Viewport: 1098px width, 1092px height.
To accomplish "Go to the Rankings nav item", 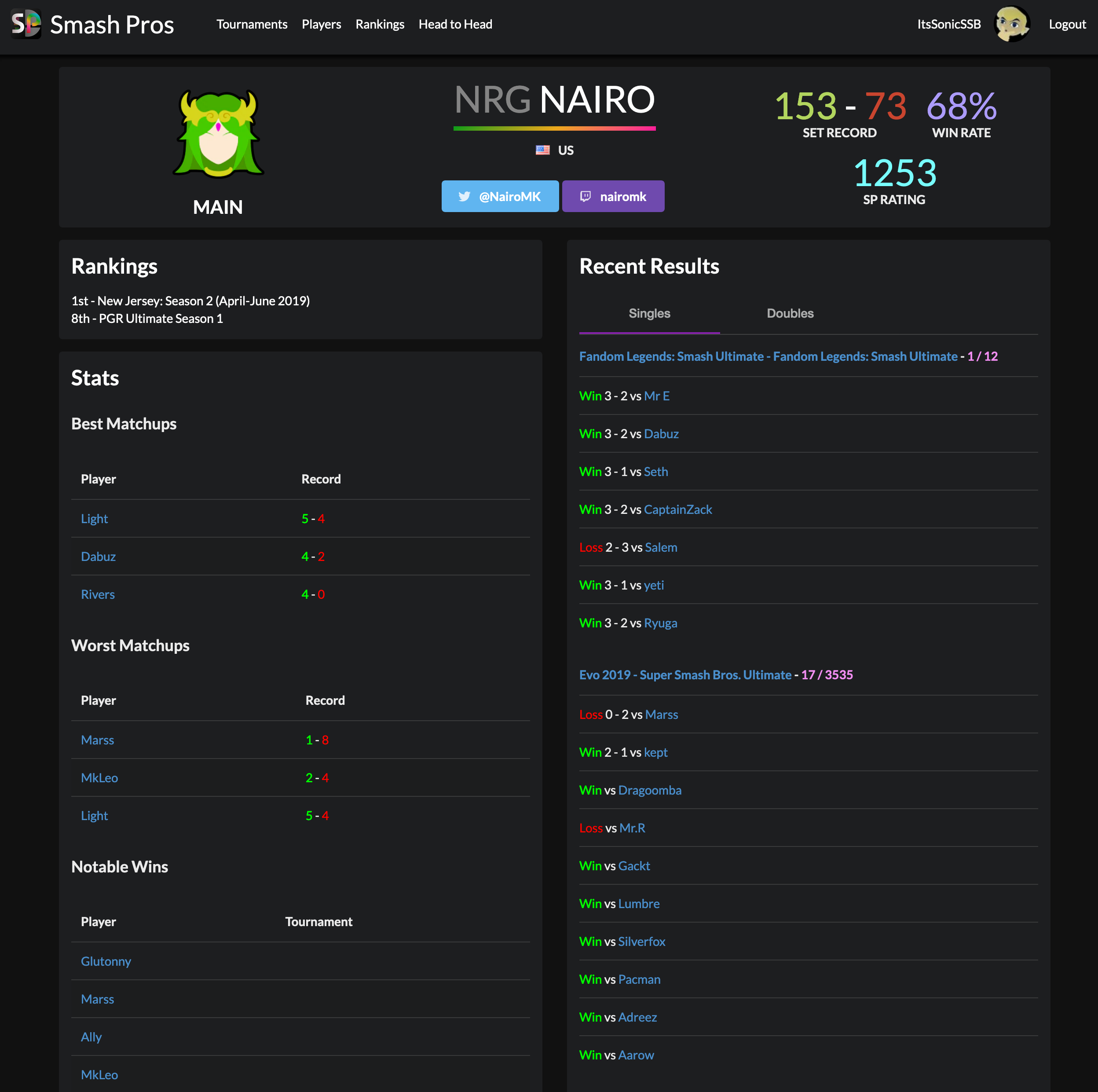I will [x=380, y=25].
